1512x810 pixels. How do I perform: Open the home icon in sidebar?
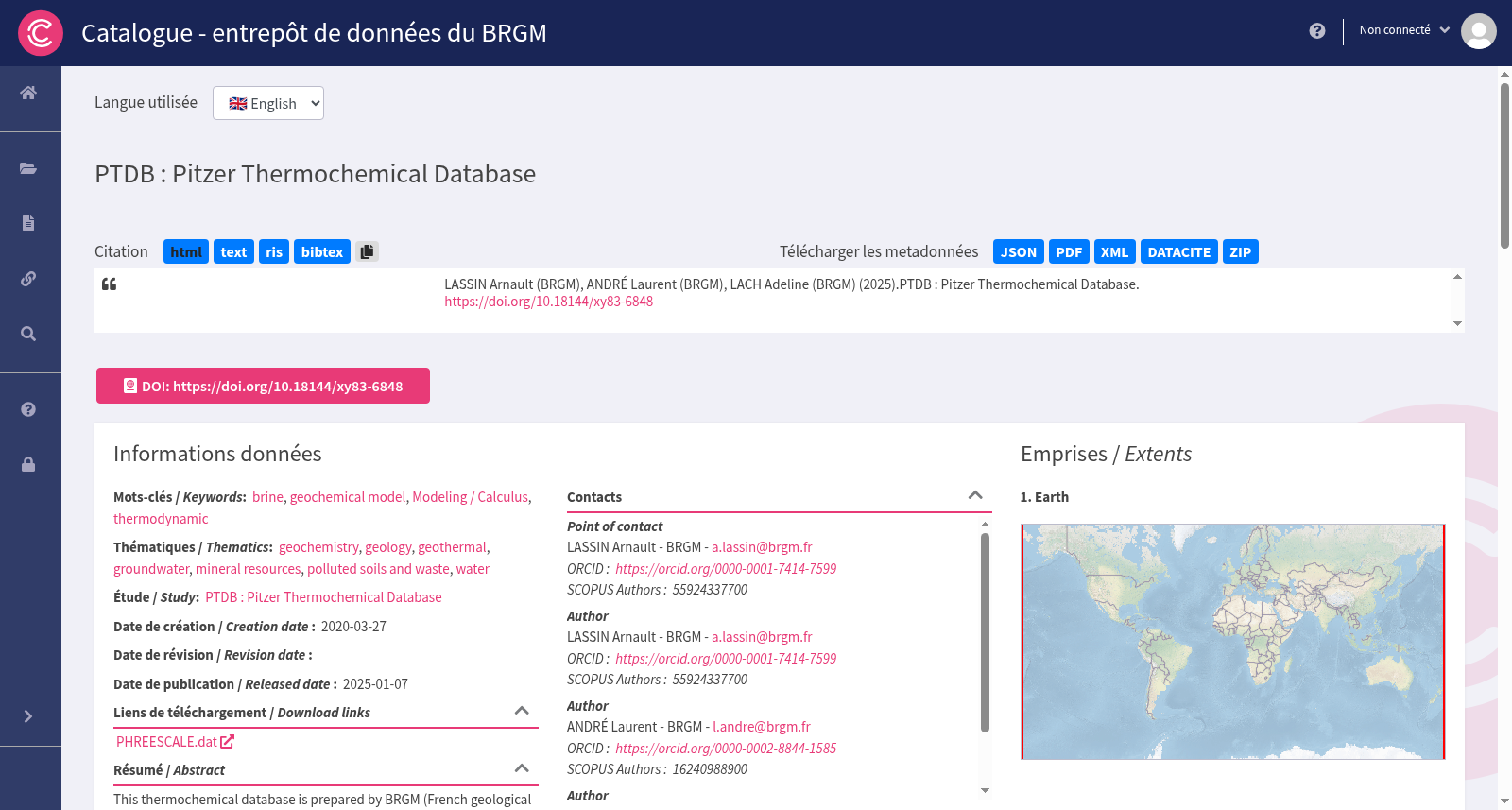point(28,93)
